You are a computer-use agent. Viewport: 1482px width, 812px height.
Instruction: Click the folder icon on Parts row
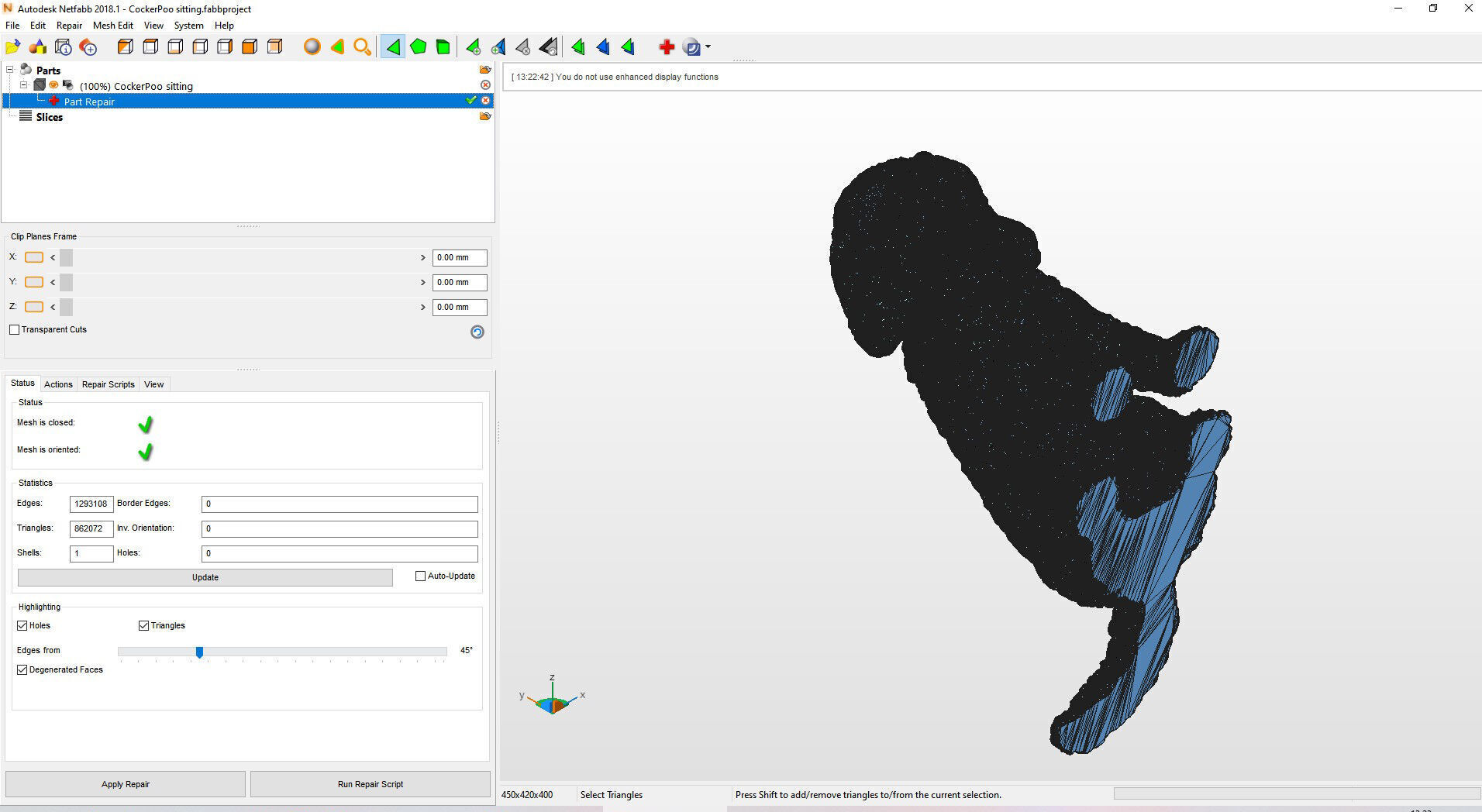coord(485,70)
